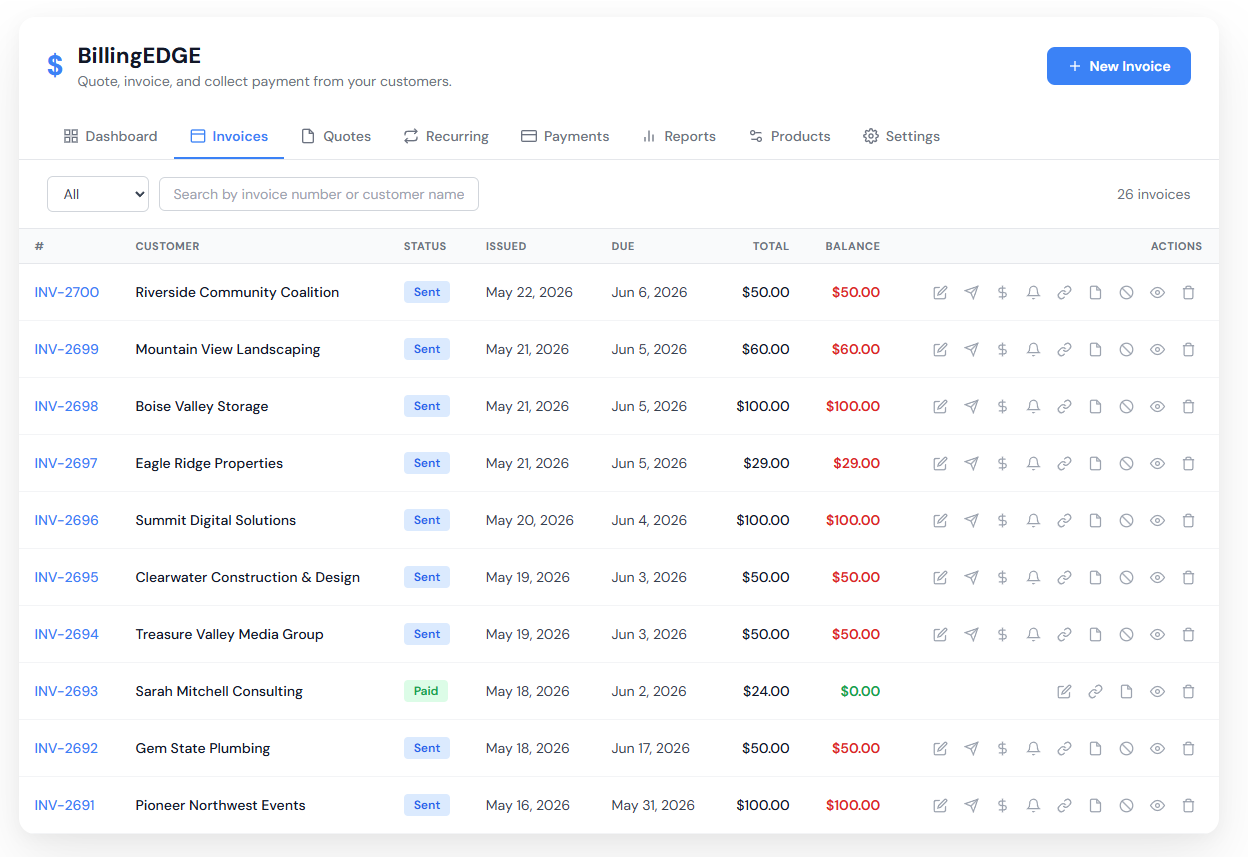The height and width of the screenshot is (857, 1248).
Task: Open invoice link INV-2691
Action: [65, 806]
